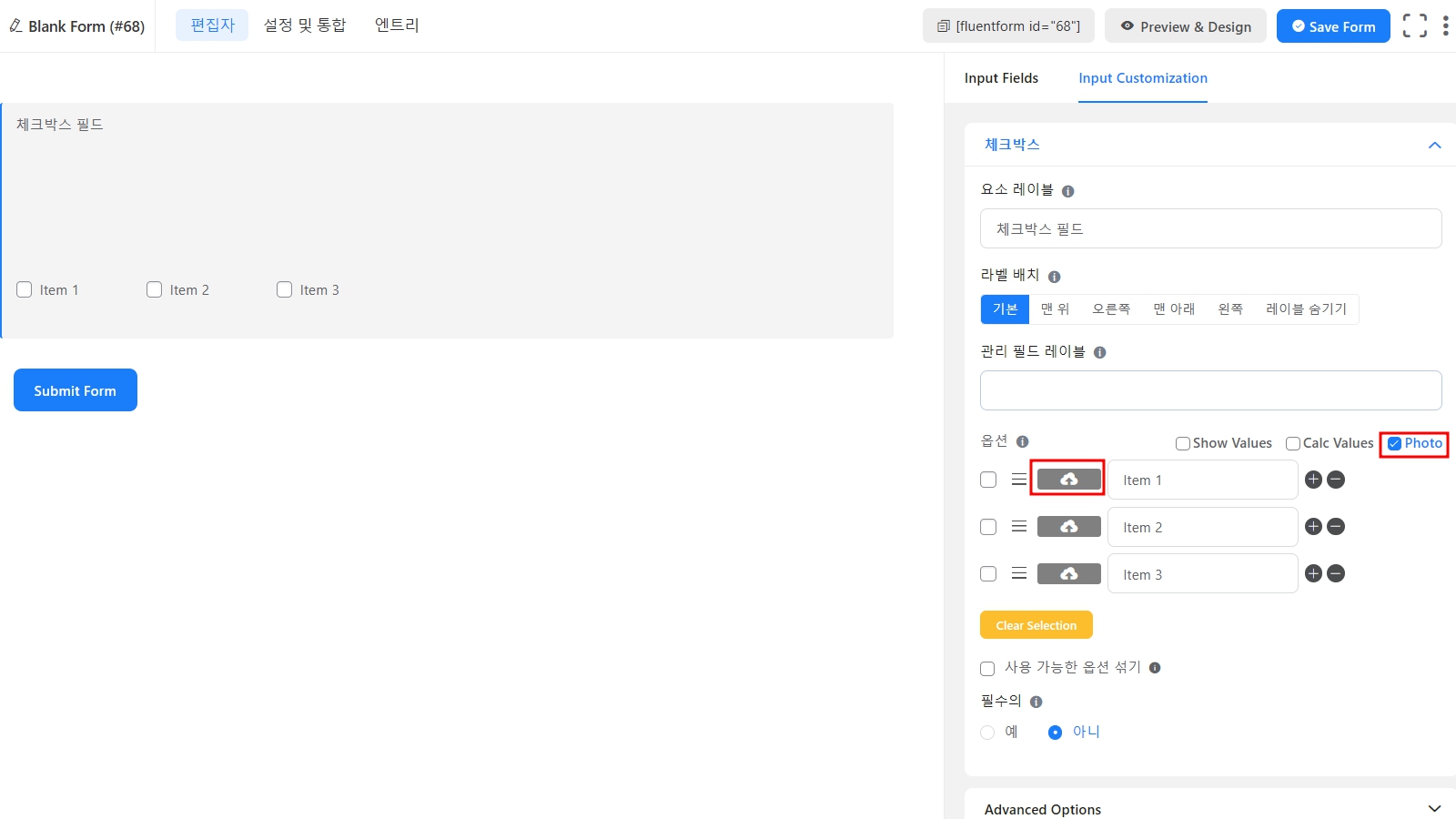The width and height of the screenshot is (1456, 819).
Task: Expand the Advanced Options section
Action: tap(1435, 808)
